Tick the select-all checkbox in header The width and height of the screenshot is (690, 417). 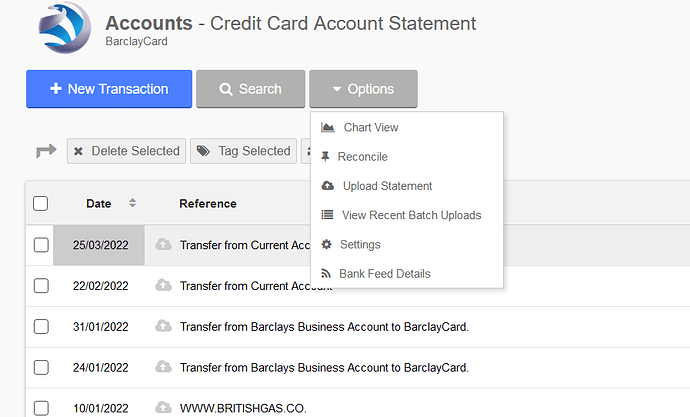tap(40, 203)
